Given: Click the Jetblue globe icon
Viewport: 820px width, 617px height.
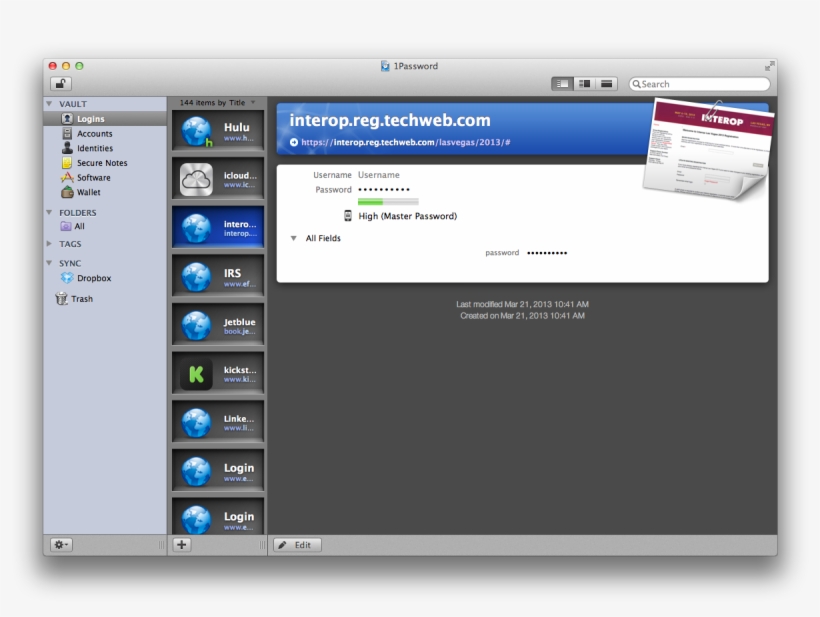Looking at the screenshot, I should coord(196,325).
